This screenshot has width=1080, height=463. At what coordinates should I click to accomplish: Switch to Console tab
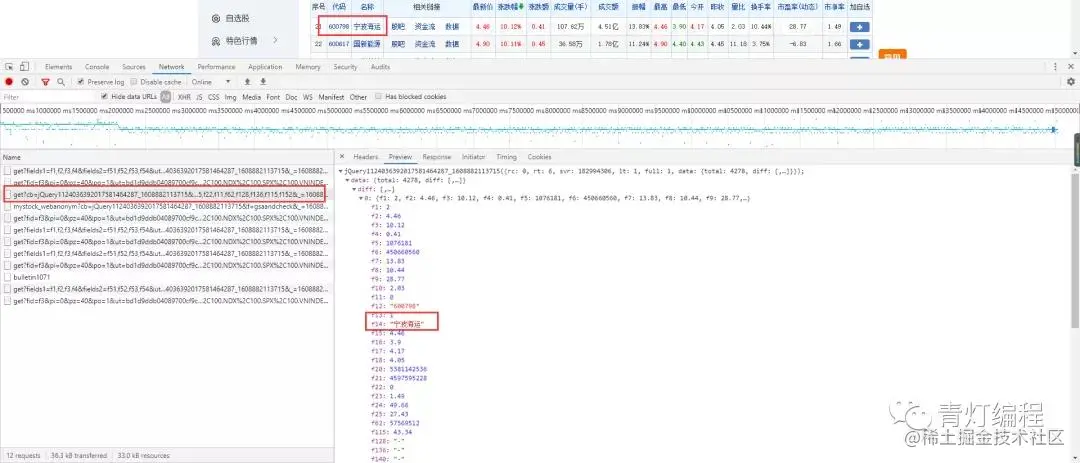pyautogui.click(x=97, y=67)
